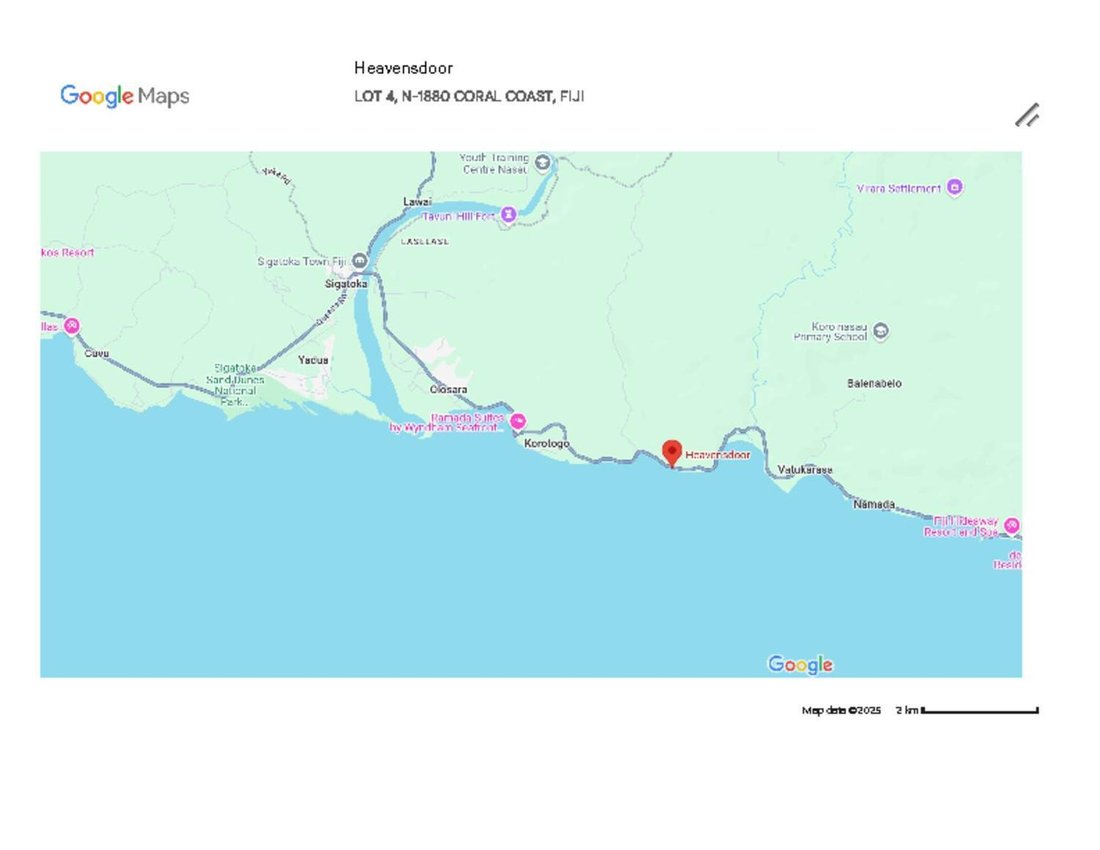Viewport: 1100px width, 850px height.
Task: Click the Namada place label
Action: pyautogui.click(x=874, y=504)
